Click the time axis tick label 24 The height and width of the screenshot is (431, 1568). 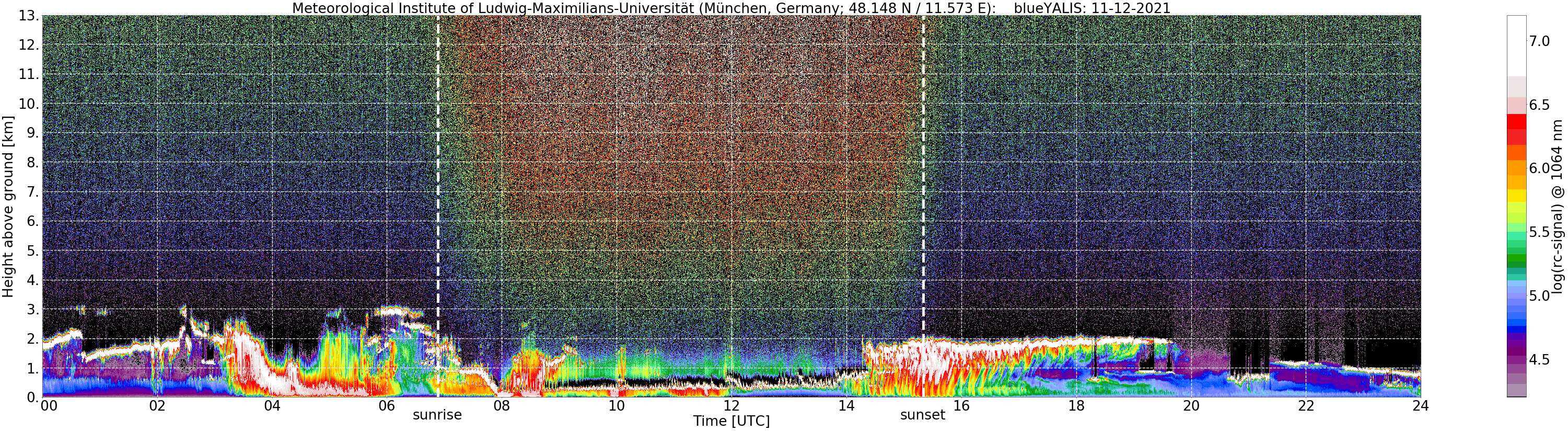(x=1421, y=405)
